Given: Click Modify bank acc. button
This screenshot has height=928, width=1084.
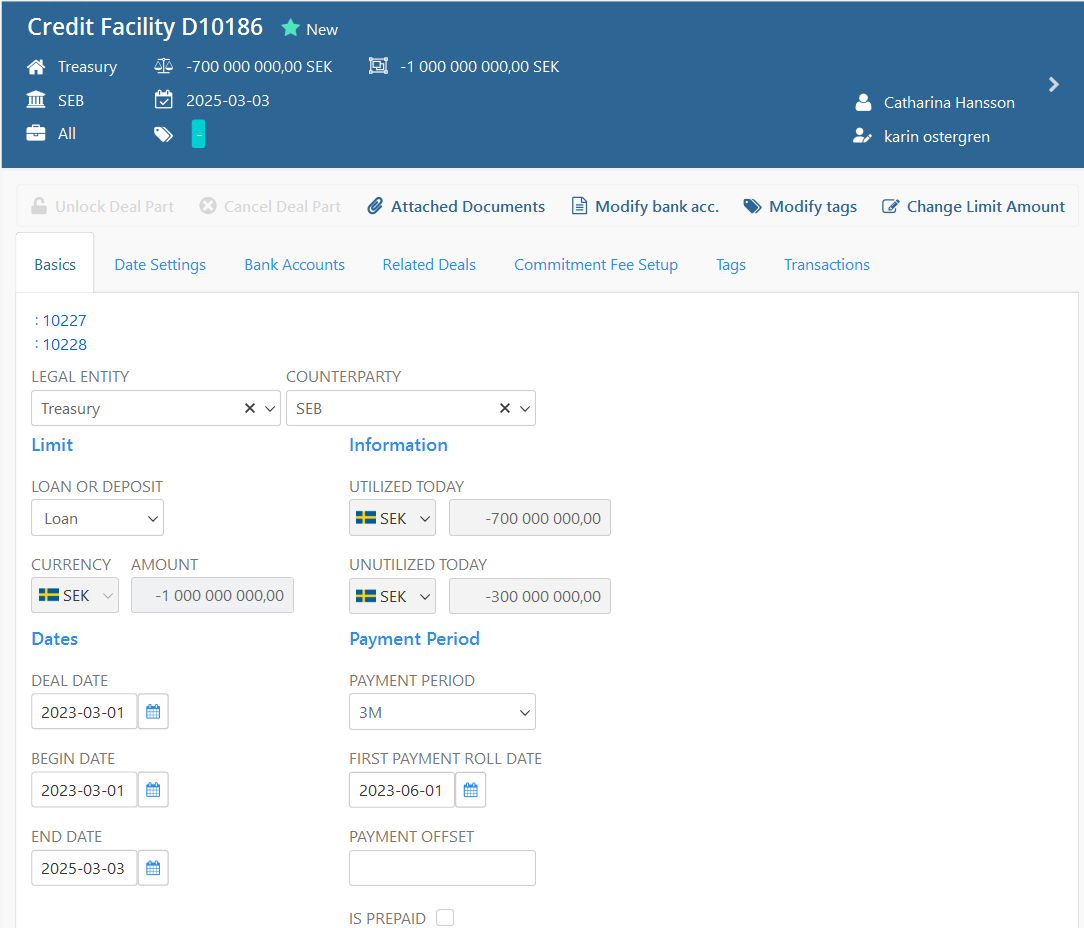Looking at the screenshot, I should 646,206.
